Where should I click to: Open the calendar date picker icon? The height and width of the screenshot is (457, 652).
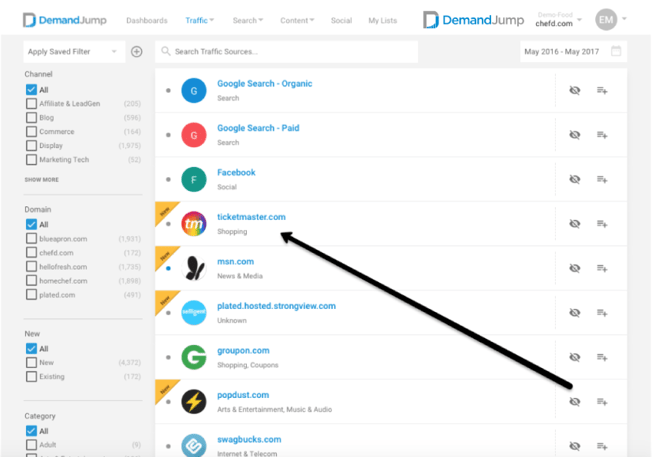616,51
